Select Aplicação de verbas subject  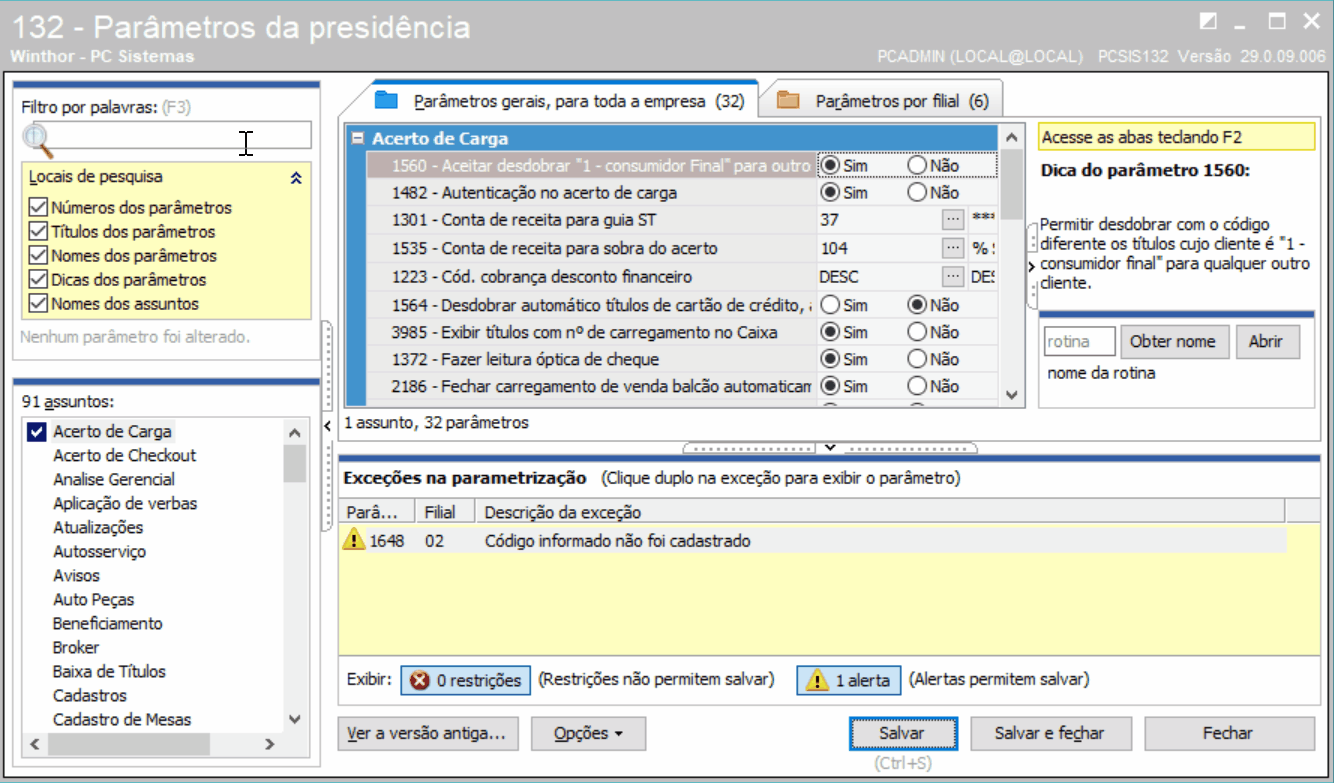(125, 503)
